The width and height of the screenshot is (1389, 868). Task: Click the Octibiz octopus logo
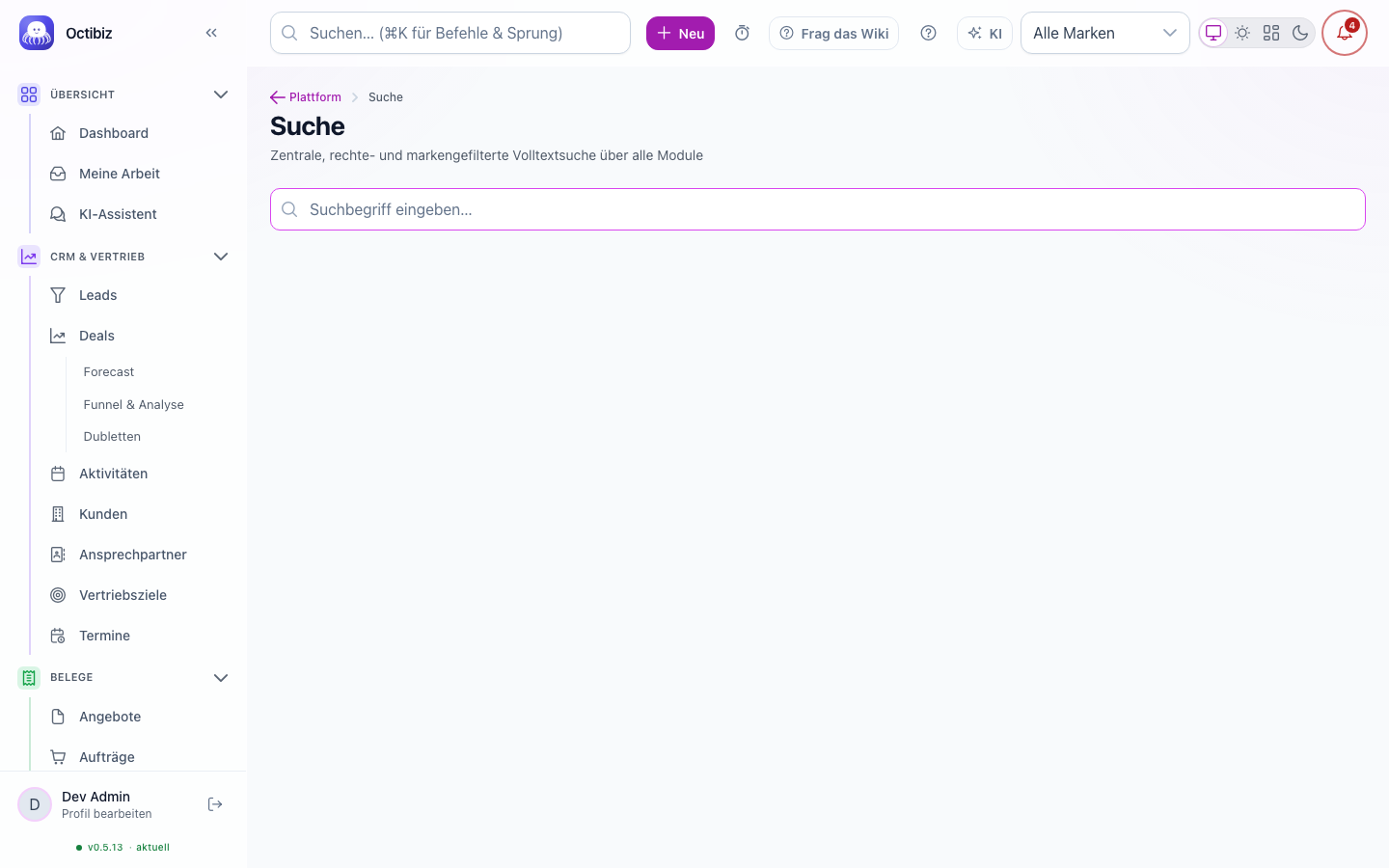pos(37,33)
